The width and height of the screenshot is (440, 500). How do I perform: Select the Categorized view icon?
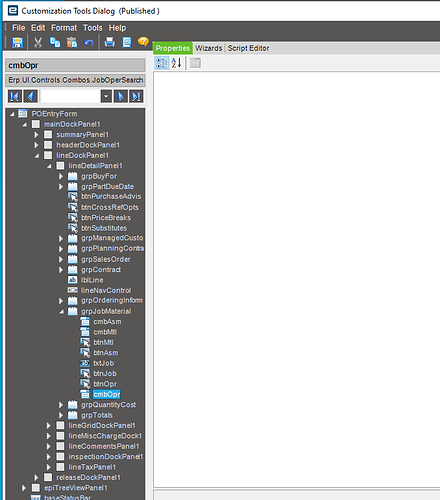[x=162, y=63]
